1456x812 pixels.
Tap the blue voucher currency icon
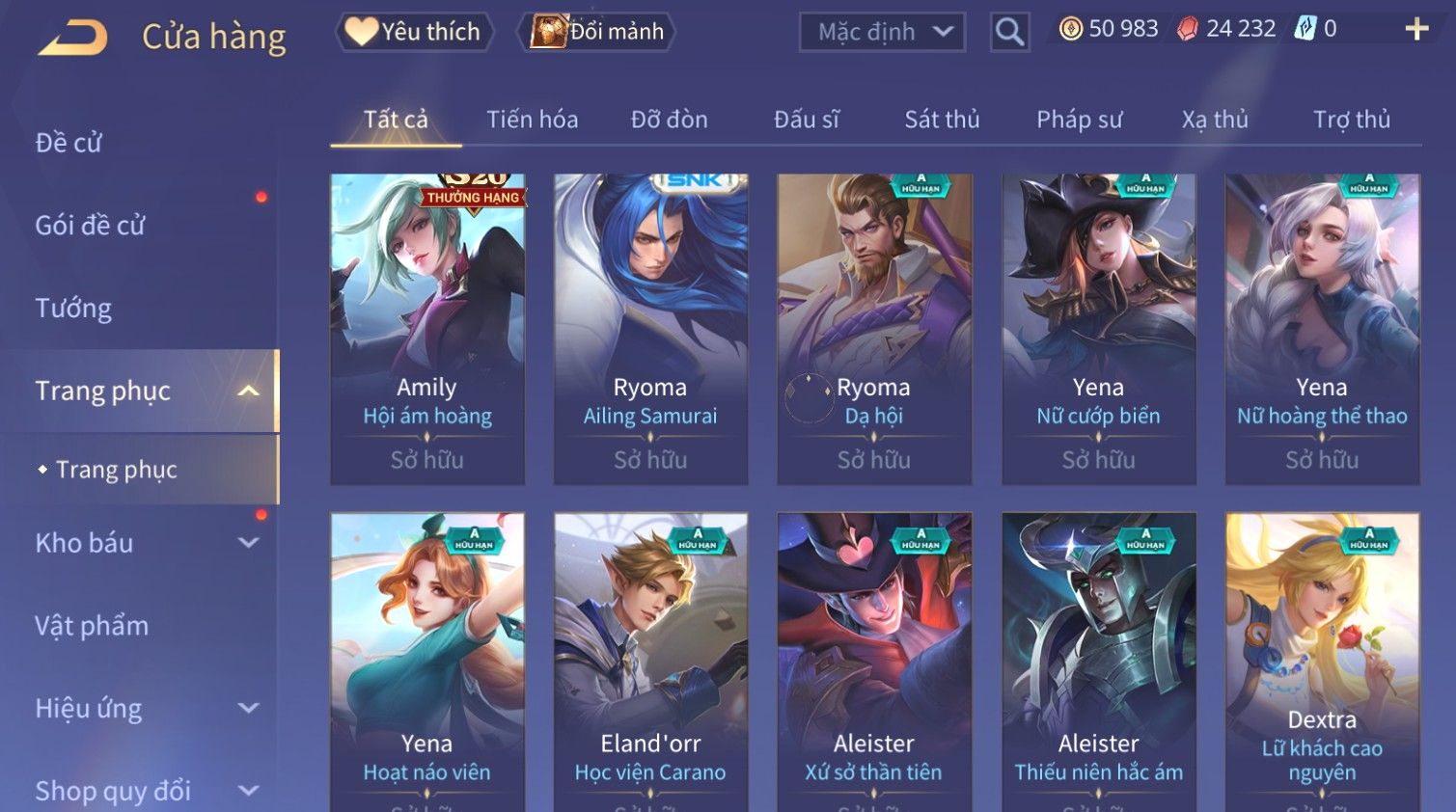[x=1305, y=29]
